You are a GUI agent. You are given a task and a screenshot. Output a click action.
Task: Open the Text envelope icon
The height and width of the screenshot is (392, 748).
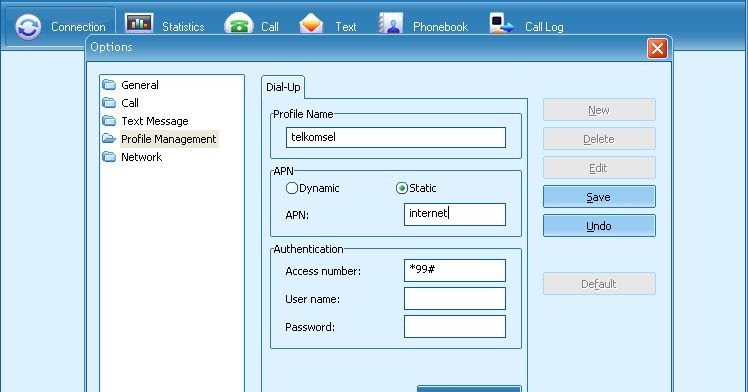pyautogui.click(x=311, y=24)
